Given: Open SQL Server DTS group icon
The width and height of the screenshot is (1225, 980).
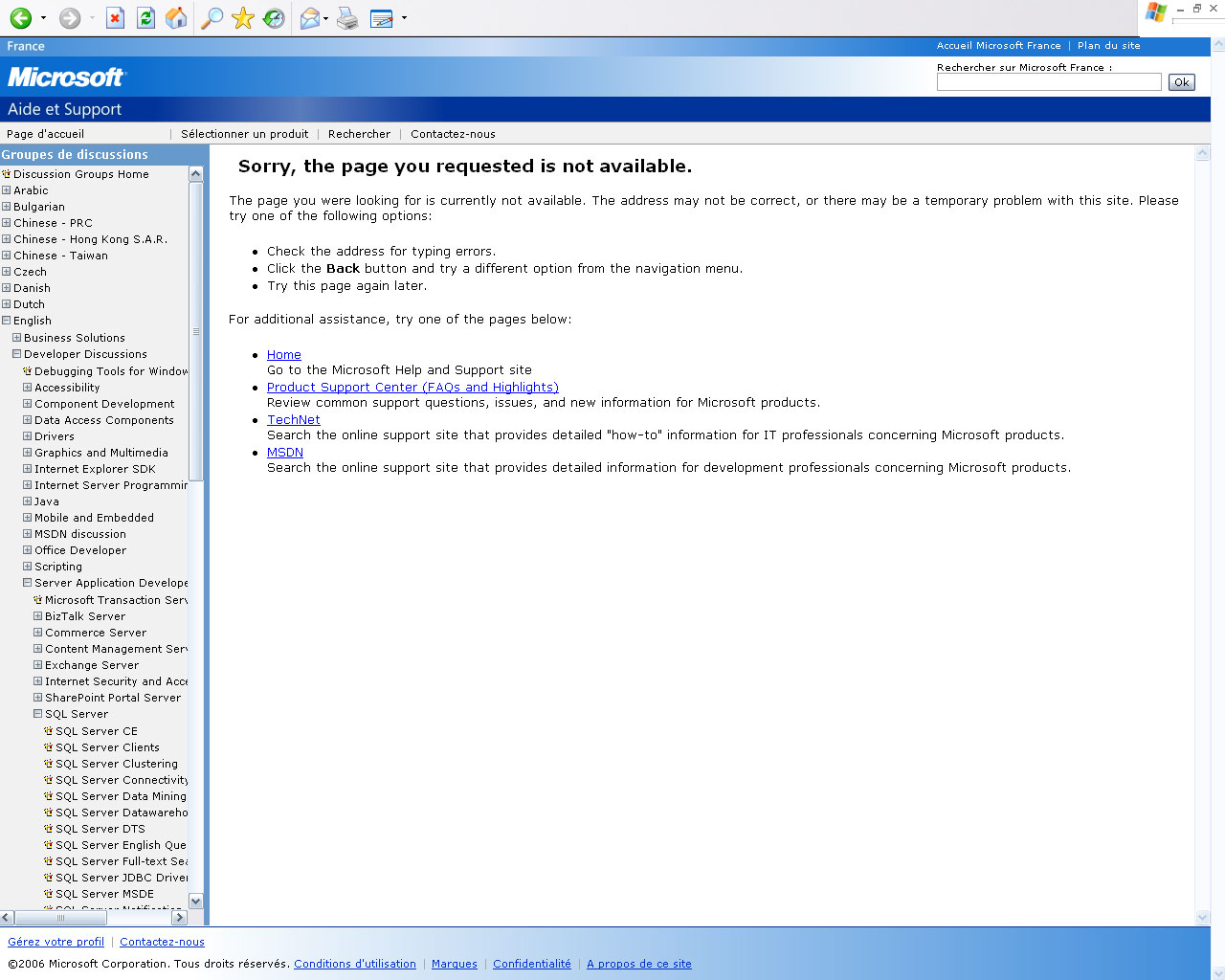Looking at the screenshot, I should tap(49, 829).
